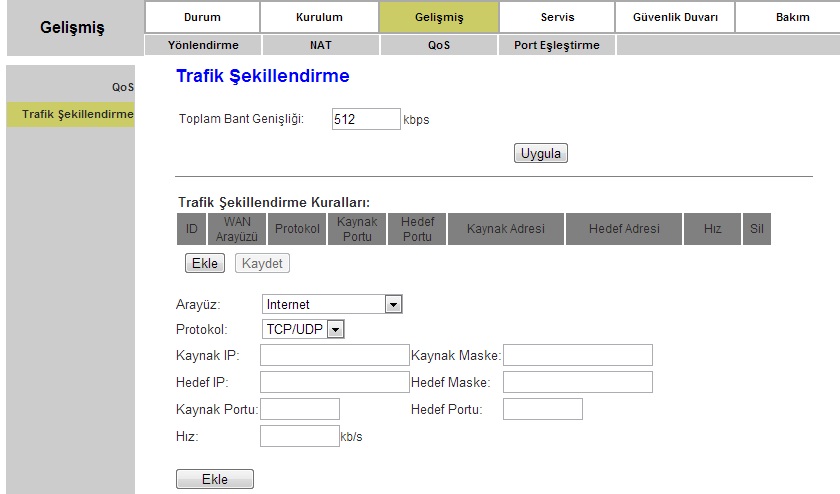Select Trafik Şekillendirme in the sidebar
The width and height of the screenshot is (840, 494).
point(71,114)
